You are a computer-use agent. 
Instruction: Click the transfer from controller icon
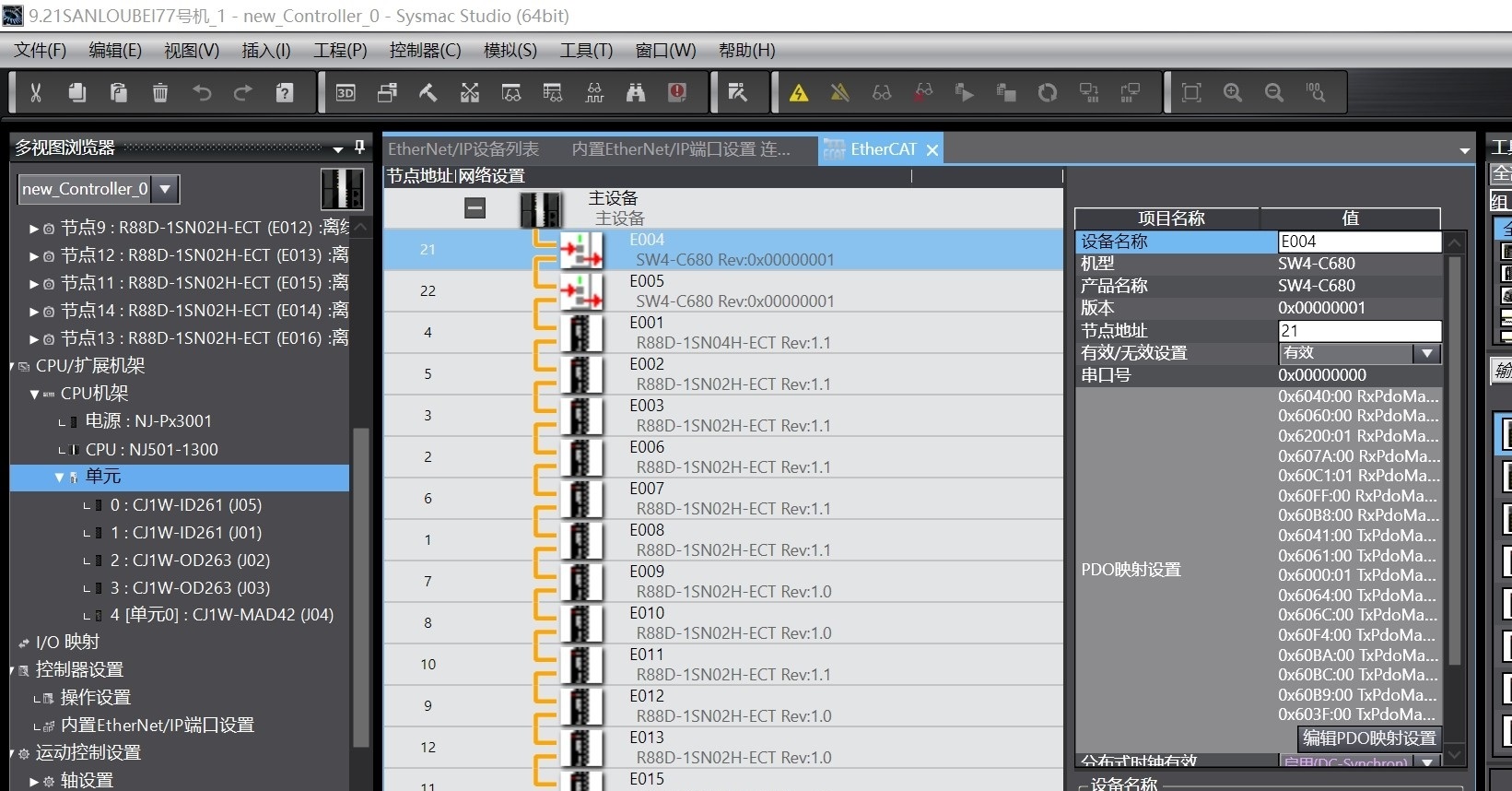(1131, 92)
